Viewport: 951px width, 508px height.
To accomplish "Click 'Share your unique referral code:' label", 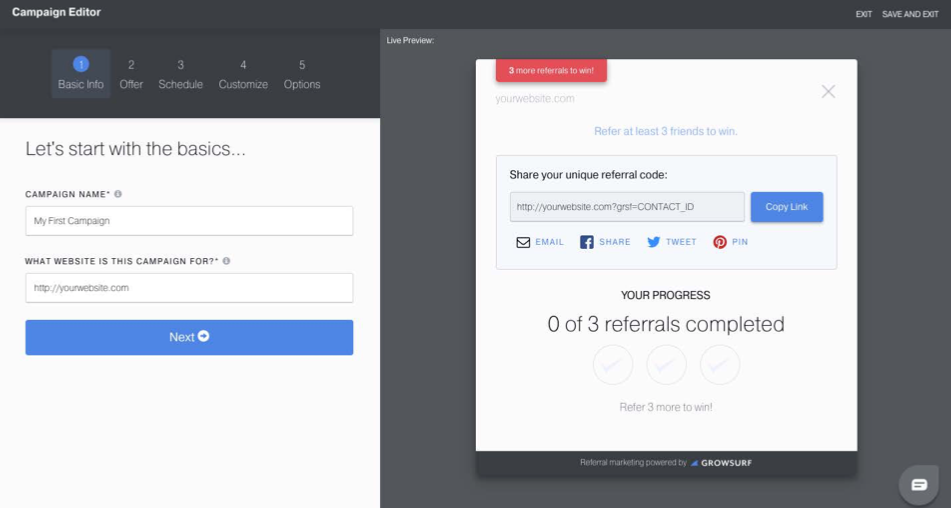I will point(588,175).
